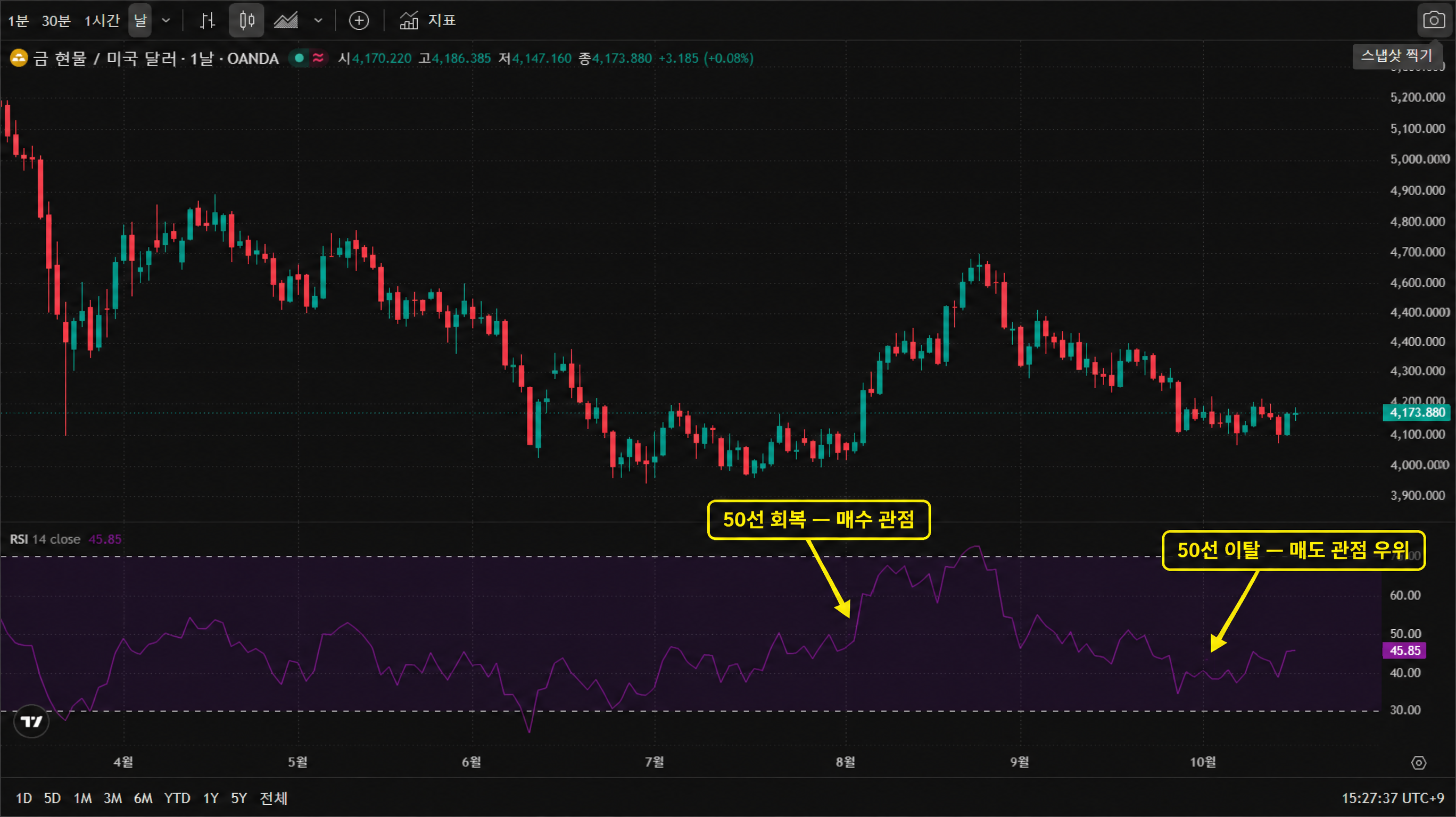This screenshot has height=817, width=1456.
Task: Click the 15:27:37 UTC+9 timezone clock
Action: (1393, 798)
